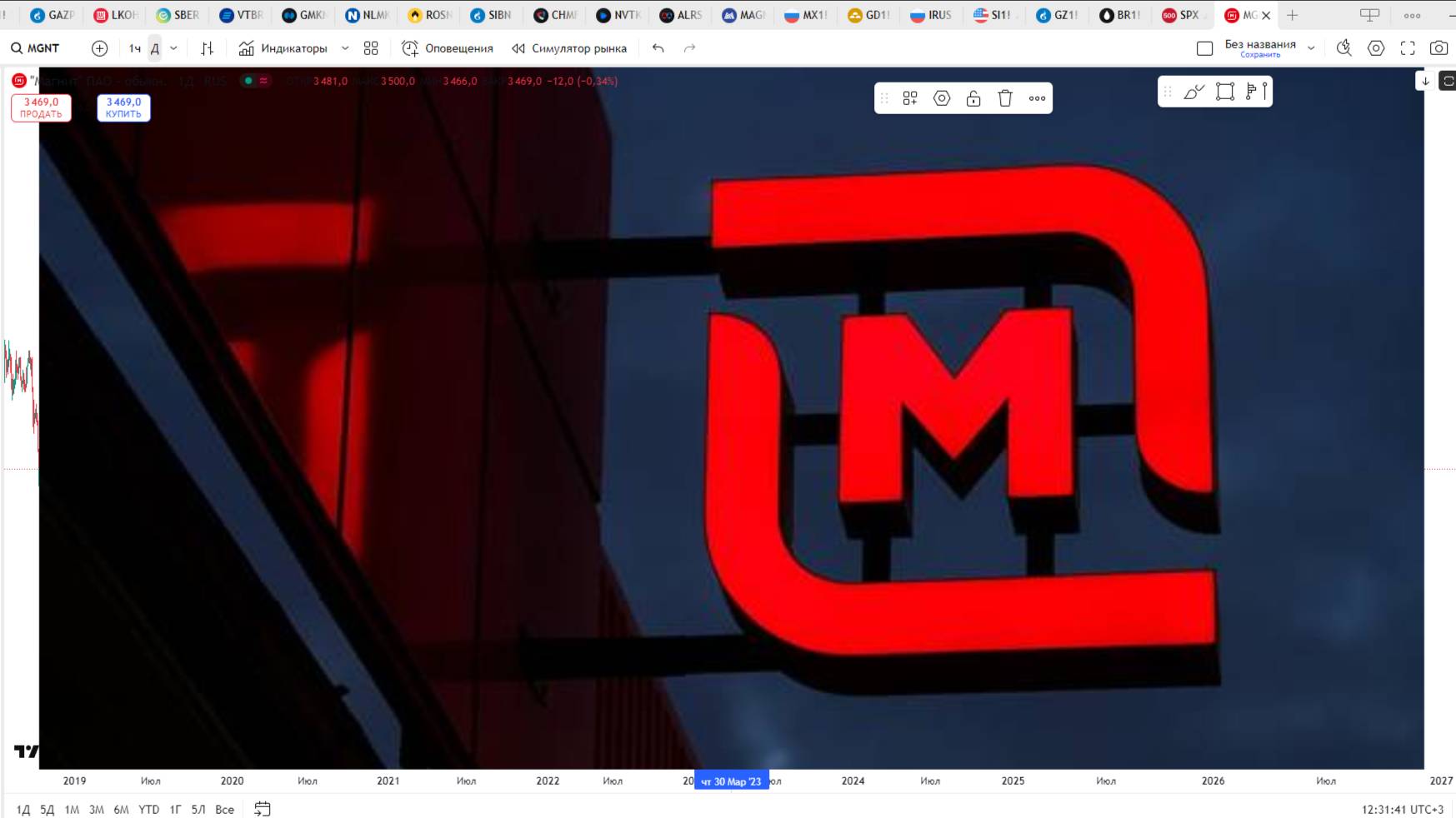Open the go-to-date calendar icon
1456x818 pixels.
click(x=263, y=809)
